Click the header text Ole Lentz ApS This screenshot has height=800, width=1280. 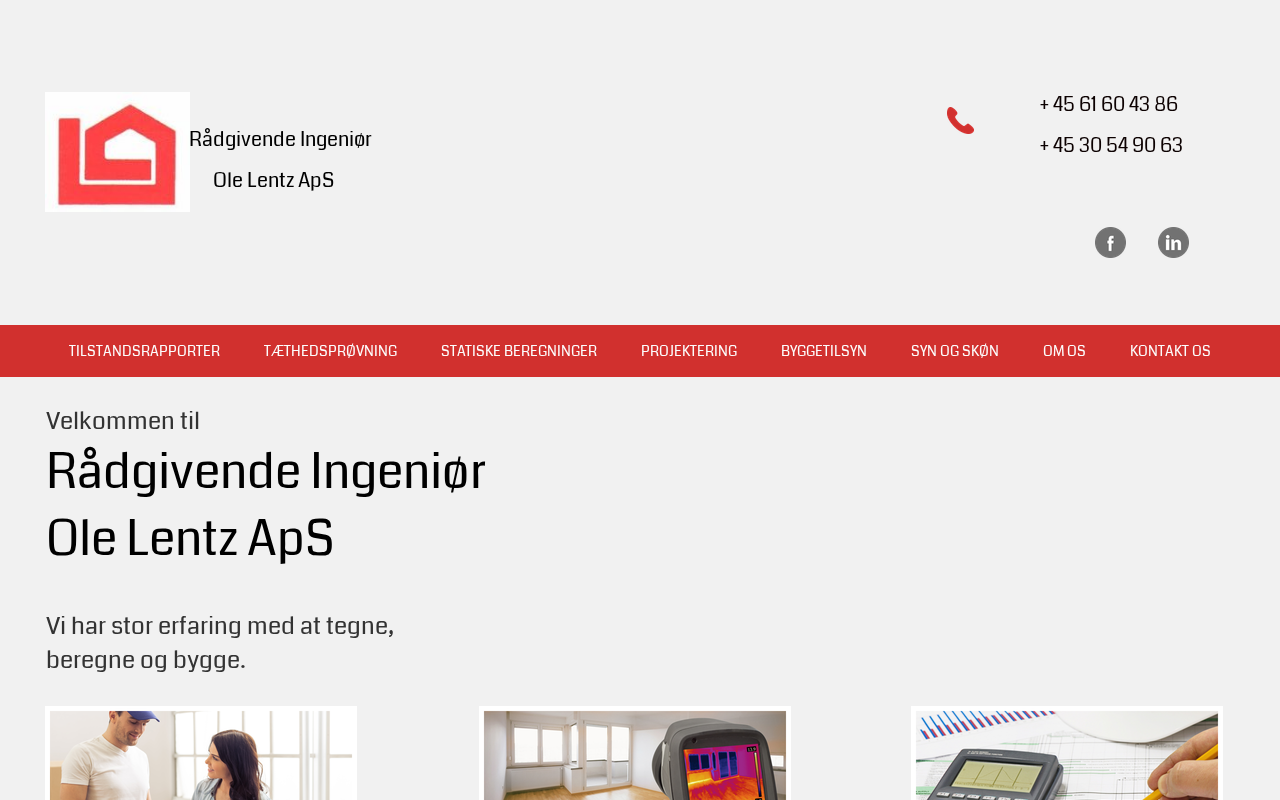[x=273, y=180]
